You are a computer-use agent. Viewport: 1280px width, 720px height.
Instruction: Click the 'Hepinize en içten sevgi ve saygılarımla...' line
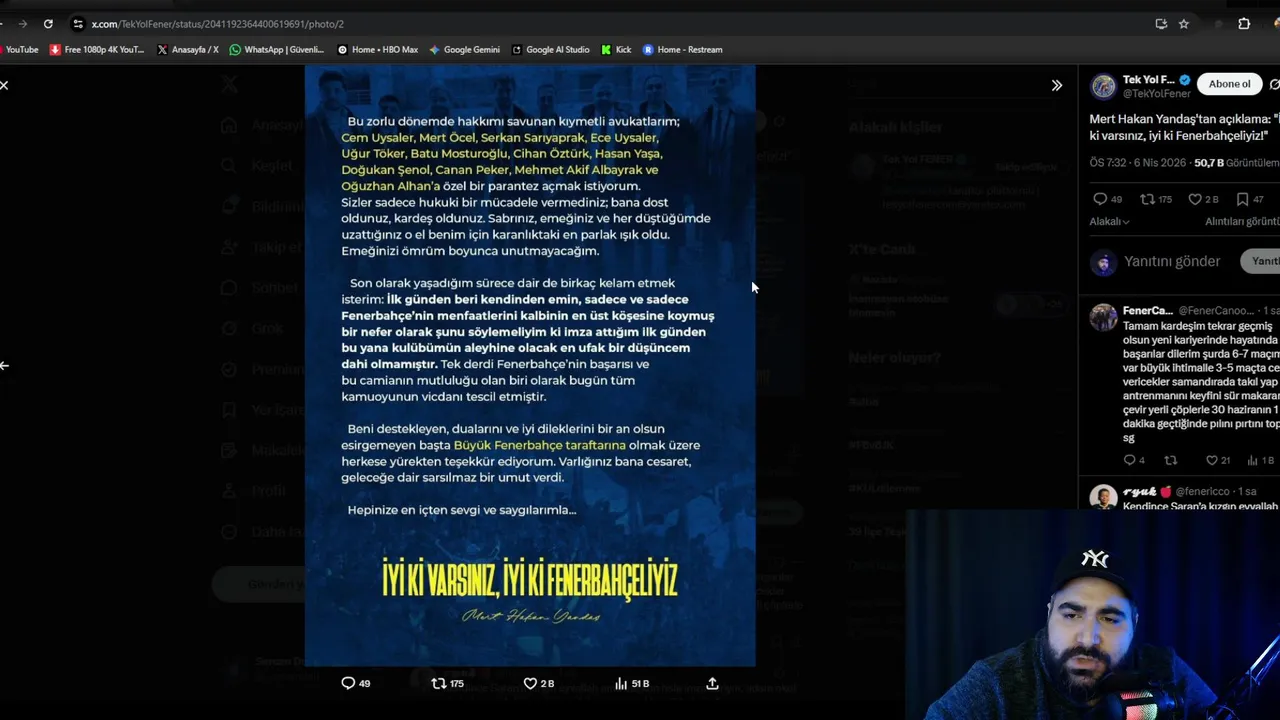click(462, 510)
